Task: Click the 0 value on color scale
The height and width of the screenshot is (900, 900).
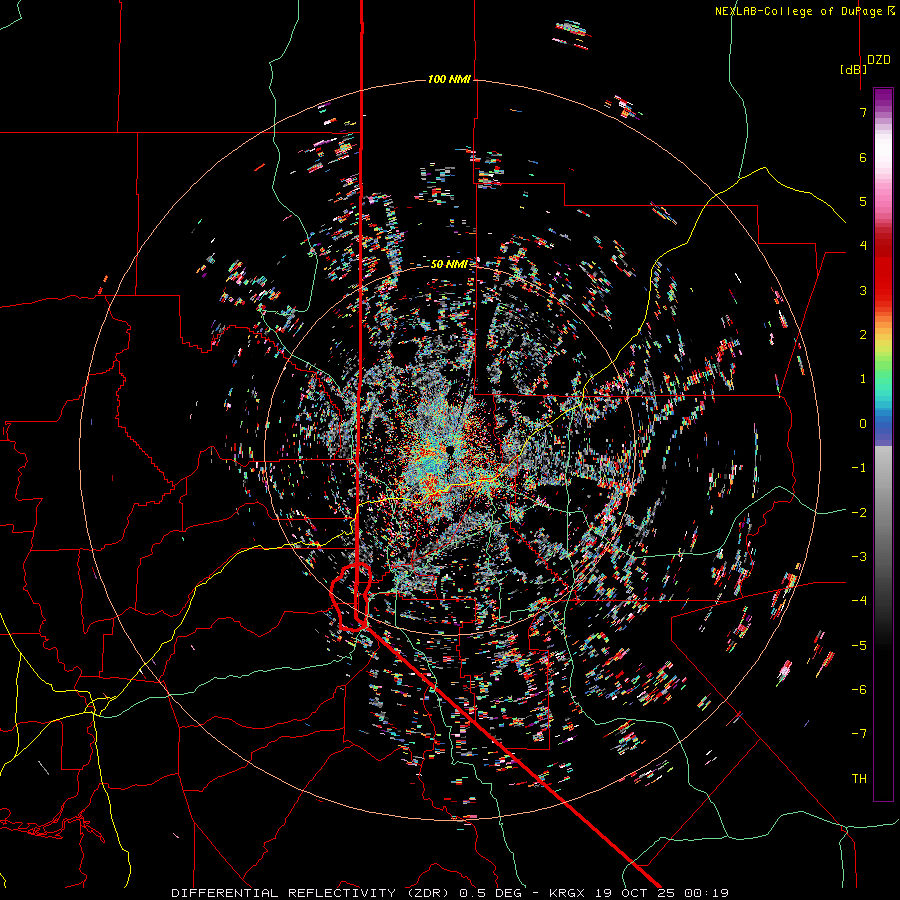Action: (863, 424)
